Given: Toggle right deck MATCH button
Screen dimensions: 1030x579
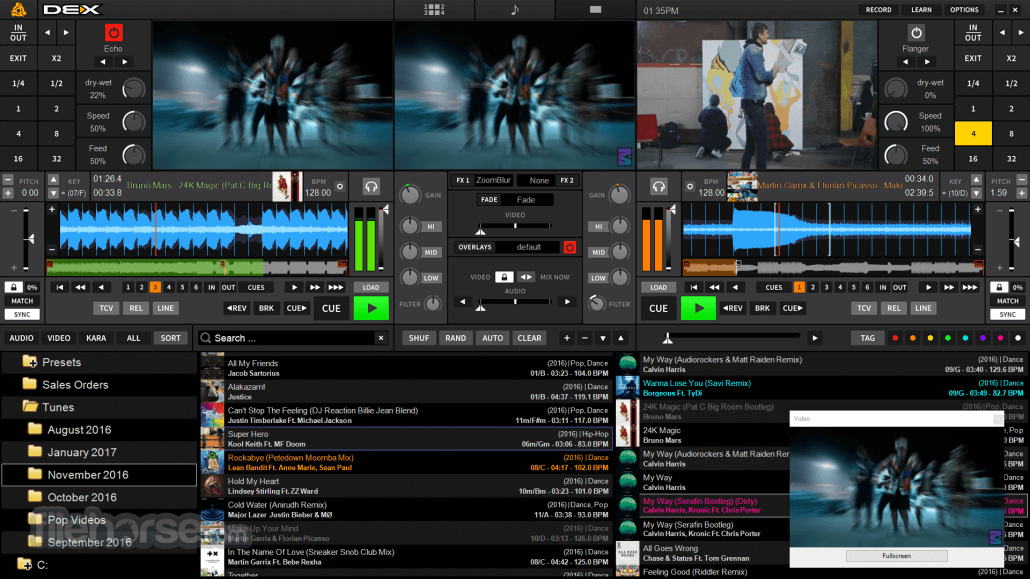Looking at the screenshot, I should 1007,301.
